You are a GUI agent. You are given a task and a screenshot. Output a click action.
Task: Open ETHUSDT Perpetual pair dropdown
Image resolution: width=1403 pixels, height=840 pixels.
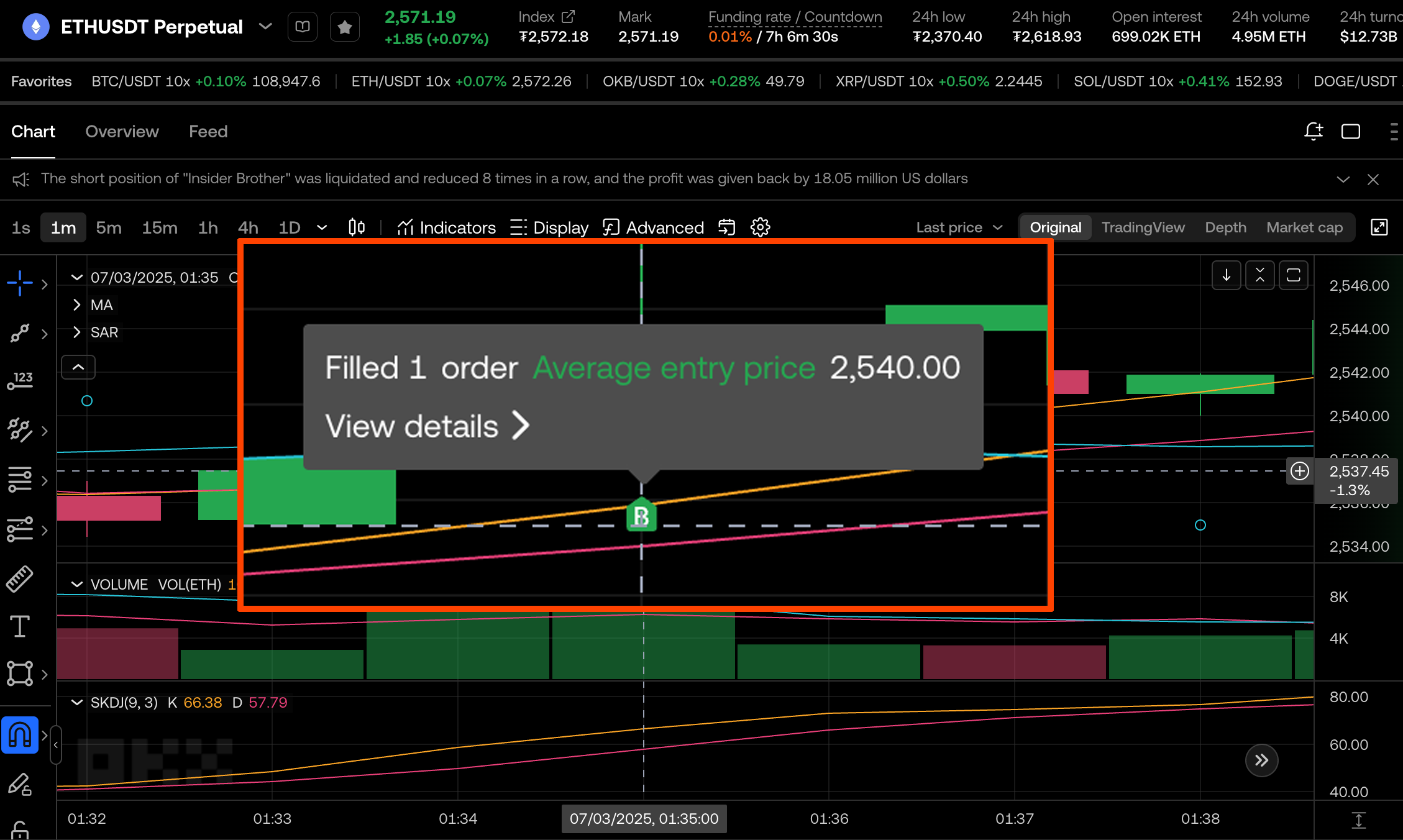click(x=265, y=27)
